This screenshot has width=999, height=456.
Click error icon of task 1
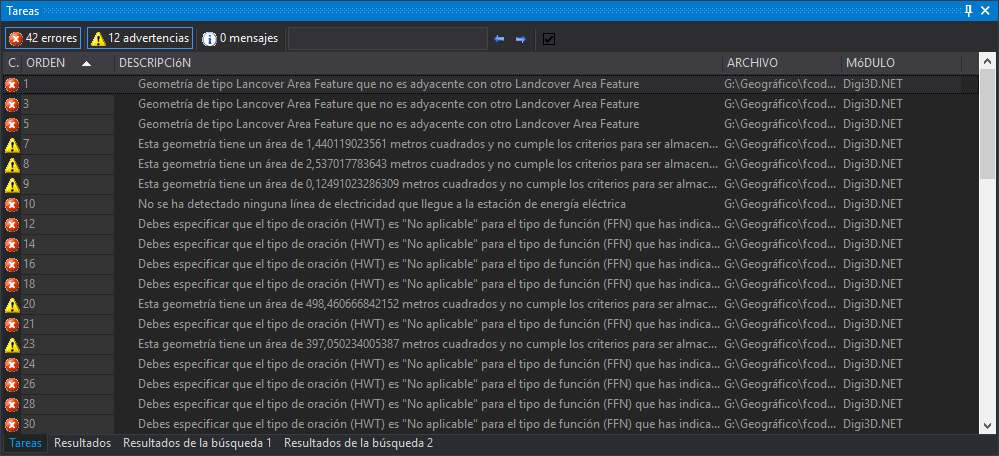point(11,84)
